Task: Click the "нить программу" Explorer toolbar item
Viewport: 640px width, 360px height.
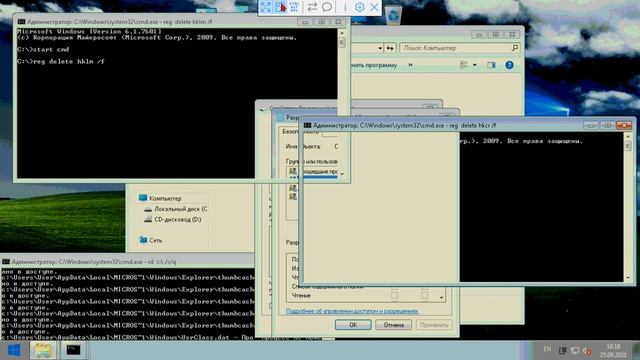Action: (374, 65)
